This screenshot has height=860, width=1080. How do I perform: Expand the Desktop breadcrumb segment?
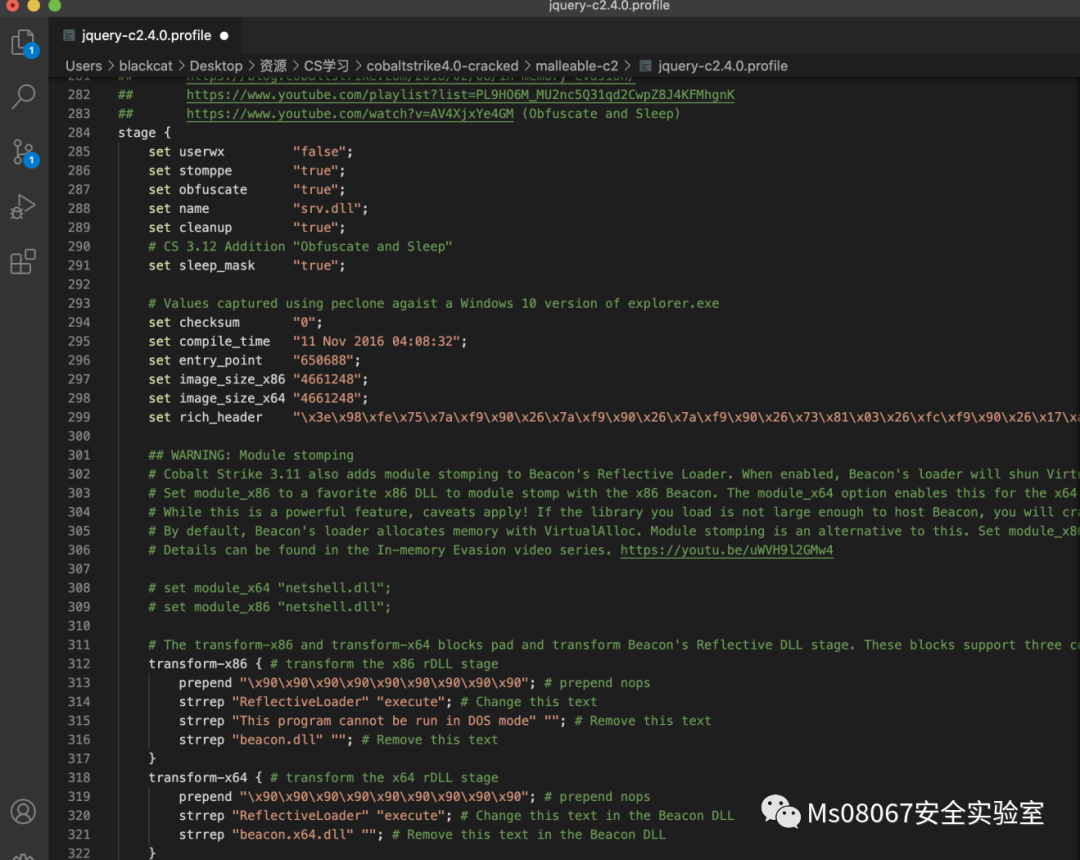[x=216, y=66]
